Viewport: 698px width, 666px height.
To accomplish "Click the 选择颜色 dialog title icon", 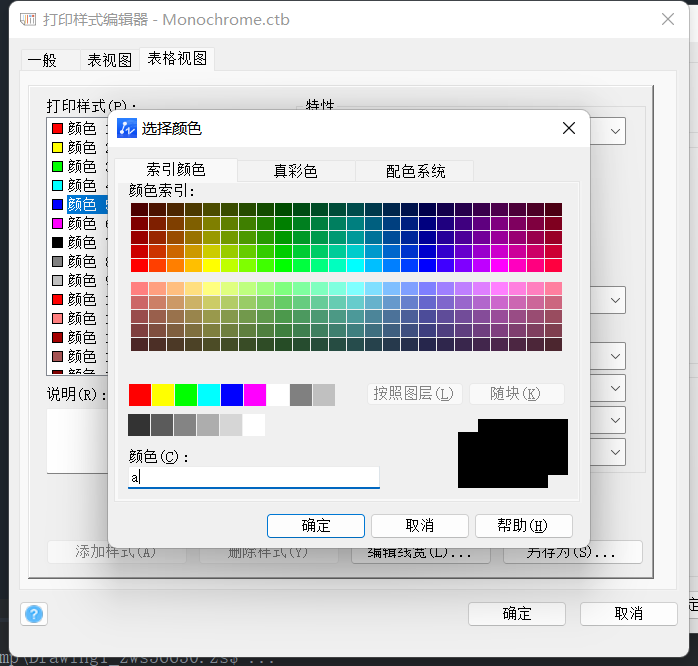I will pyautogui.click(x=127, y=129).
